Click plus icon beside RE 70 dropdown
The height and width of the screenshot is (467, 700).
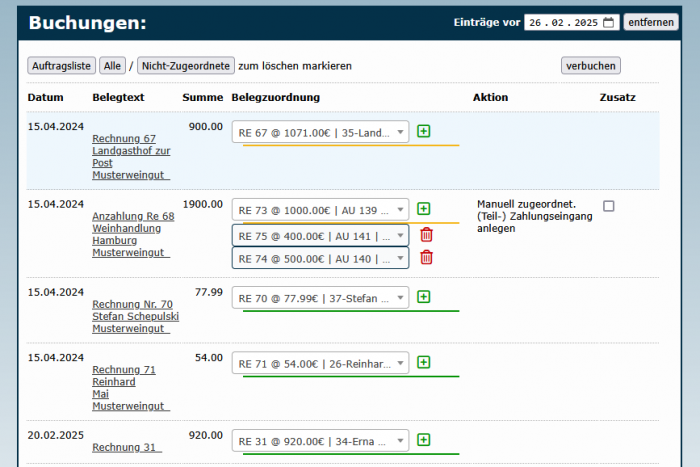[424, 297]
